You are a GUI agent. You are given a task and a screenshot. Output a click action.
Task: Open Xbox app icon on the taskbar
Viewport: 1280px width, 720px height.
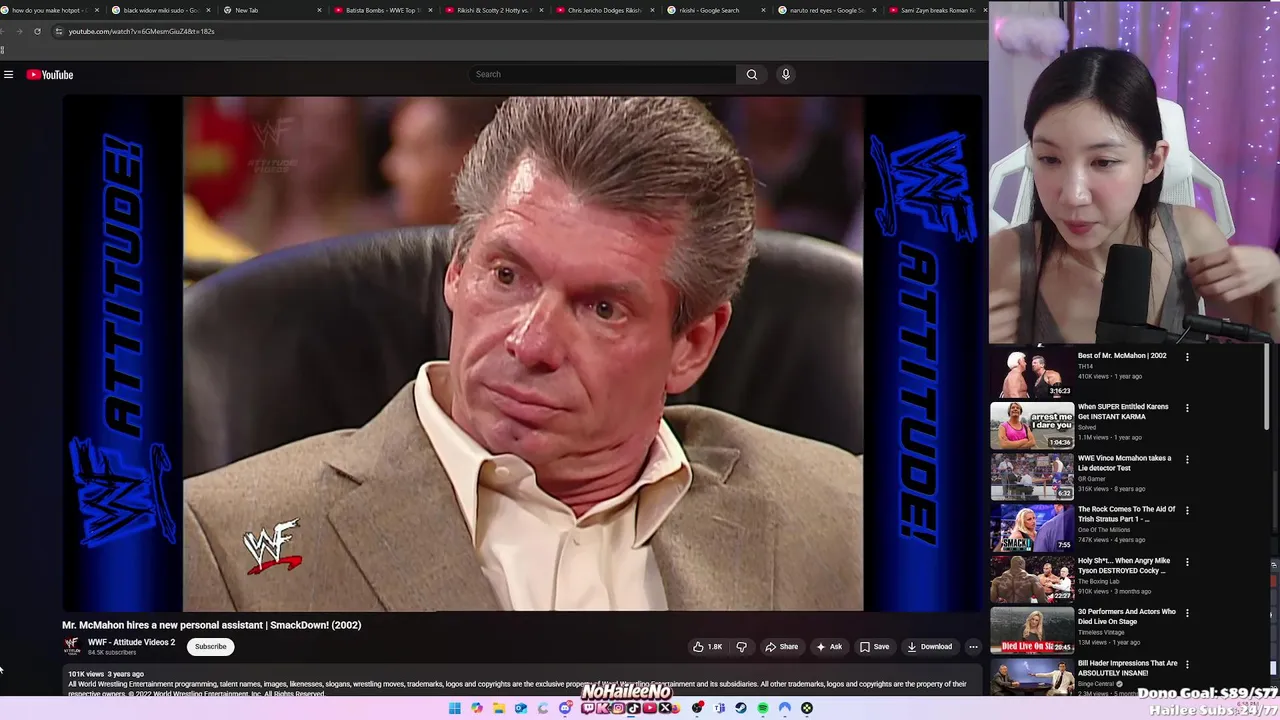[807, 708]
